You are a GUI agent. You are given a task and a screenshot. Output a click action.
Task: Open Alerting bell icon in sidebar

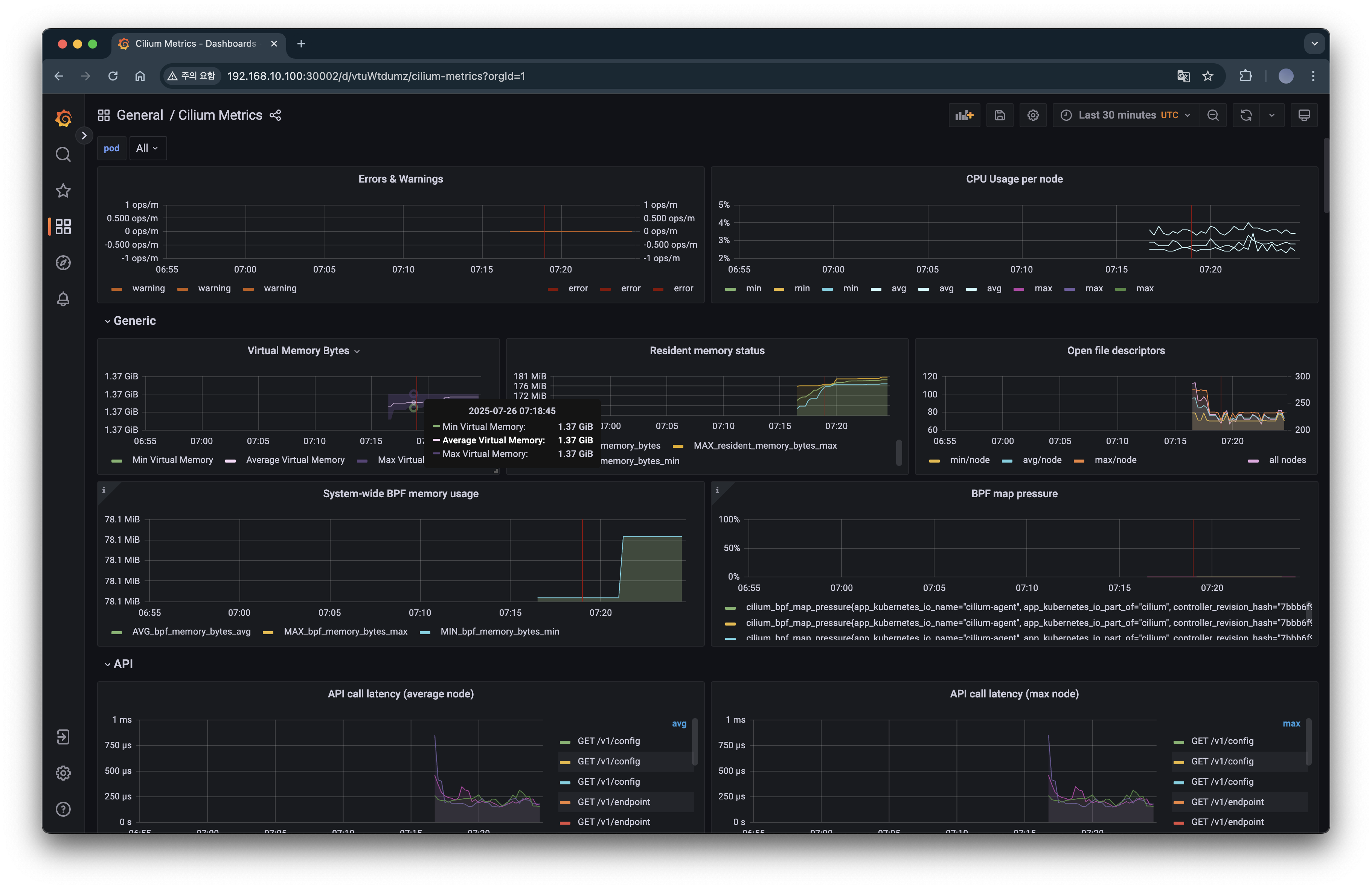coord(63,299)
